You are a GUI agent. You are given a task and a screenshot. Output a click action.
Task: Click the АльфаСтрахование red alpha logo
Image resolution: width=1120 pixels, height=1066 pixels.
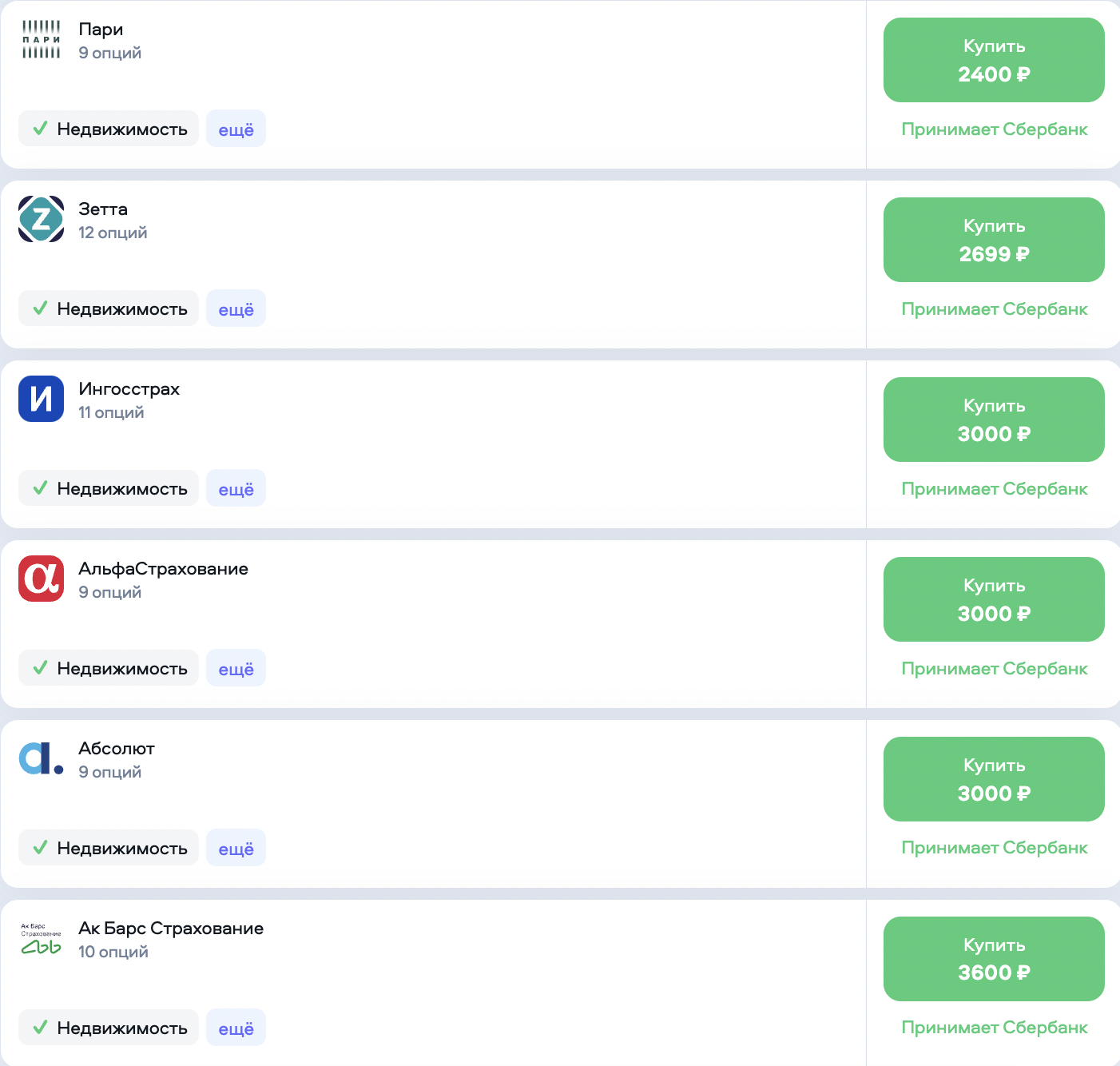tap(41, 579)
